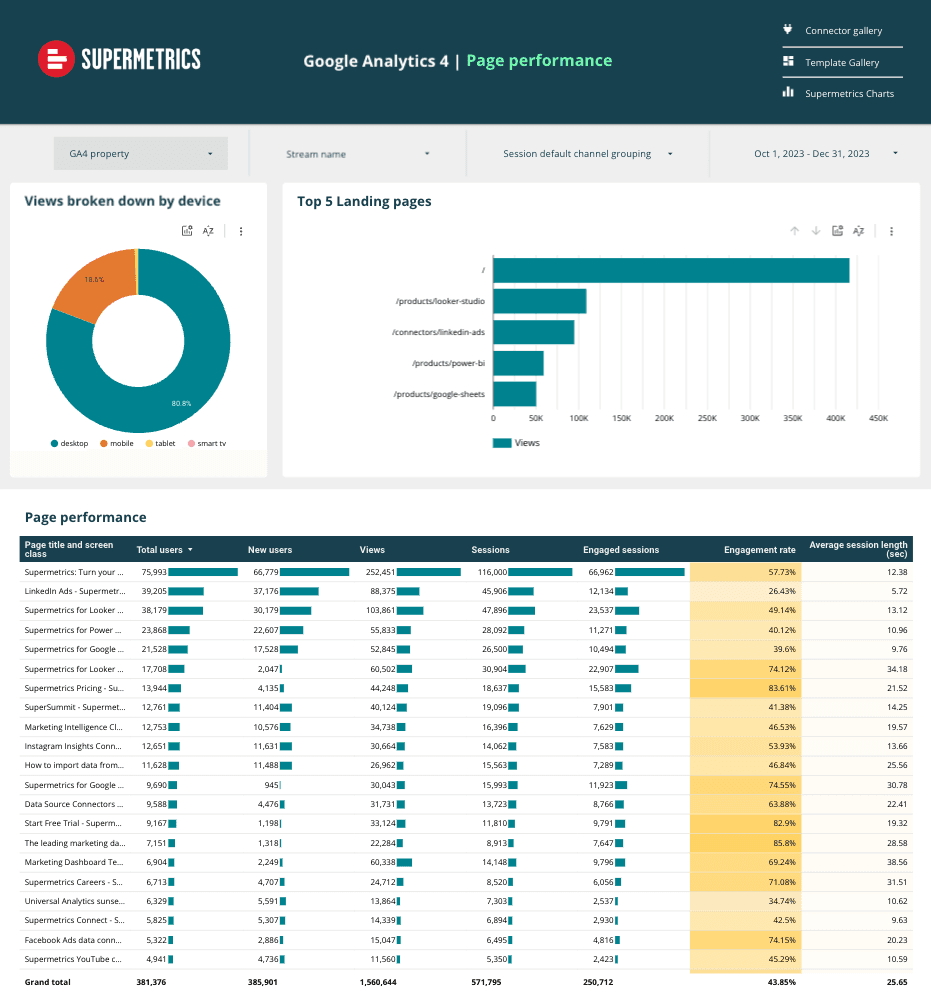This screenshot has height=996, width=931.
Task: Click the A-Z sort icon on the device chart
Action: pos(209,231)
